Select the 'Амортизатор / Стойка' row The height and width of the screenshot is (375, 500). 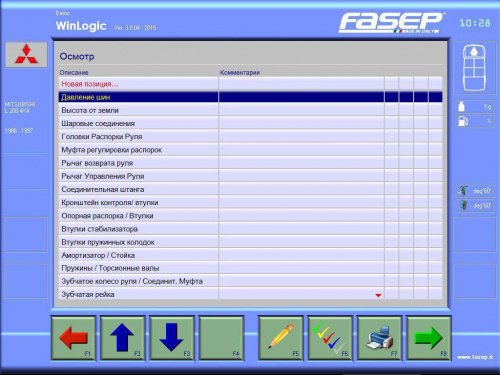(x=251, y=255)
